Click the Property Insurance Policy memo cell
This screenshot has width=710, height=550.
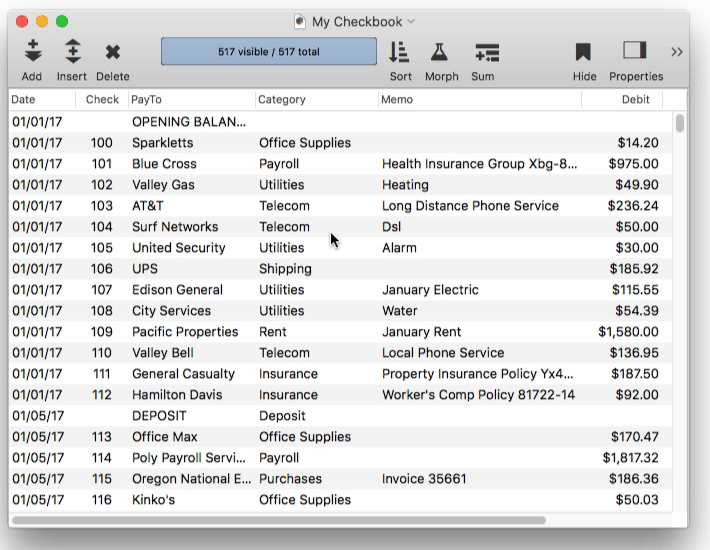[478, 373]
